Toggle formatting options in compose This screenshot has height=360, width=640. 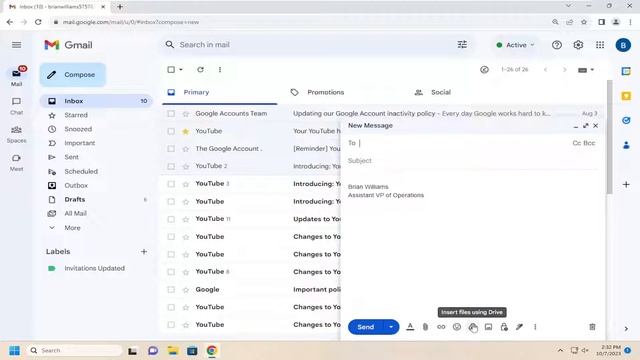(x=410, y=327)
